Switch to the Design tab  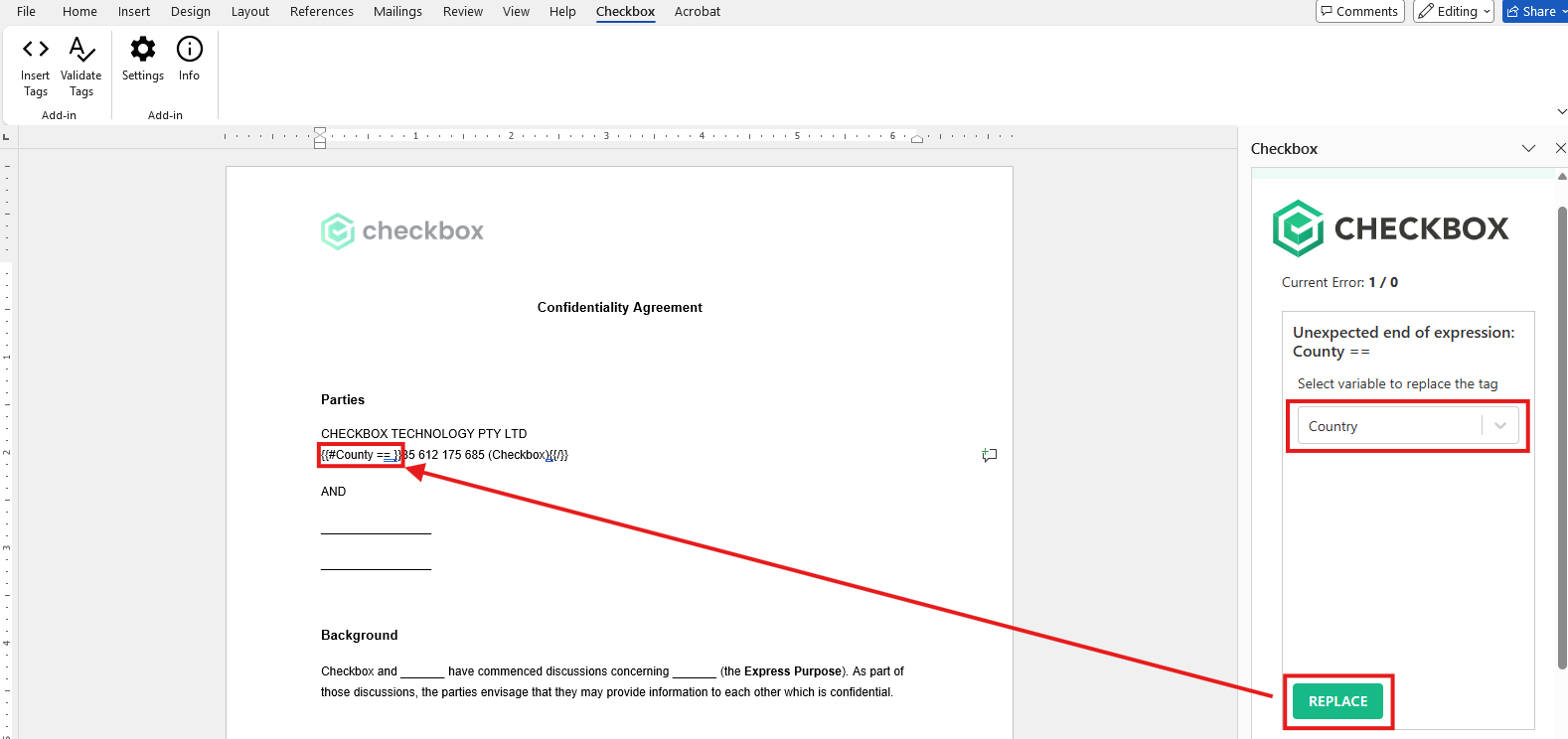coord(191,11)
